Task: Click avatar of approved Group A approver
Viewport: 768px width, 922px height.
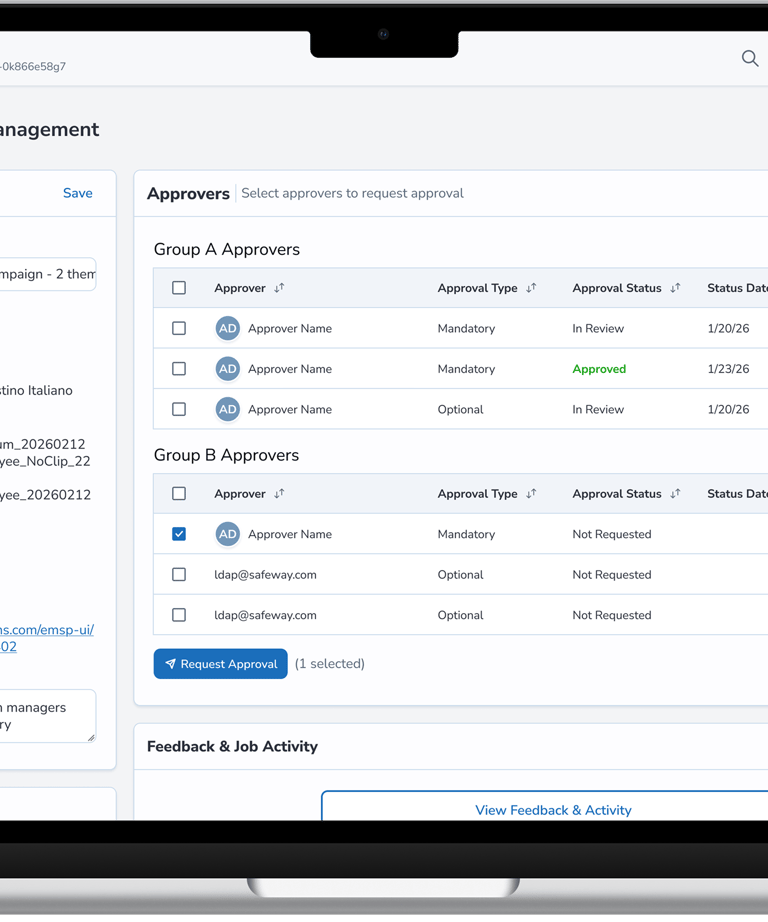Action: [228, 369]
